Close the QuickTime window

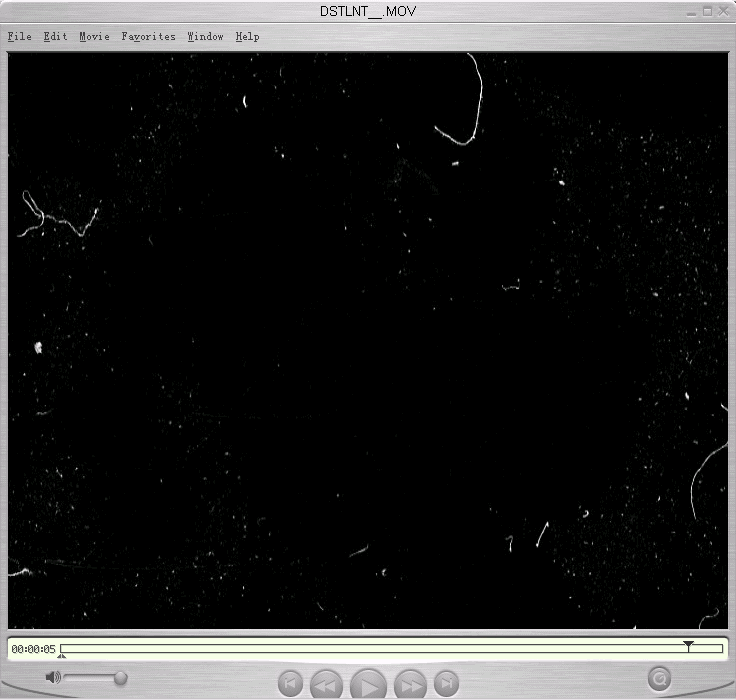click(x=723, y=12)
